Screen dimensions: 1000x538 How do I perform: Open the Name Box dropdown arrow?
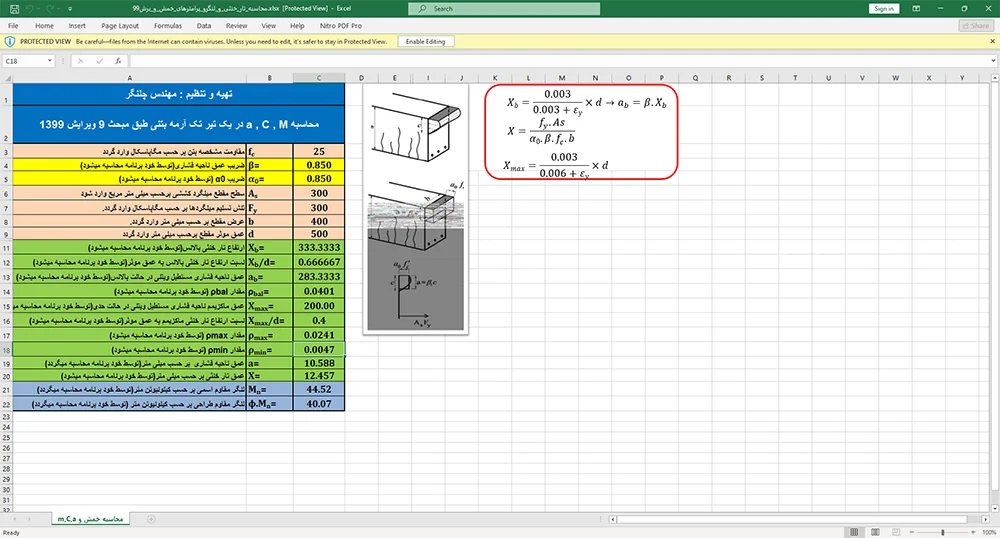coord(50,61)
